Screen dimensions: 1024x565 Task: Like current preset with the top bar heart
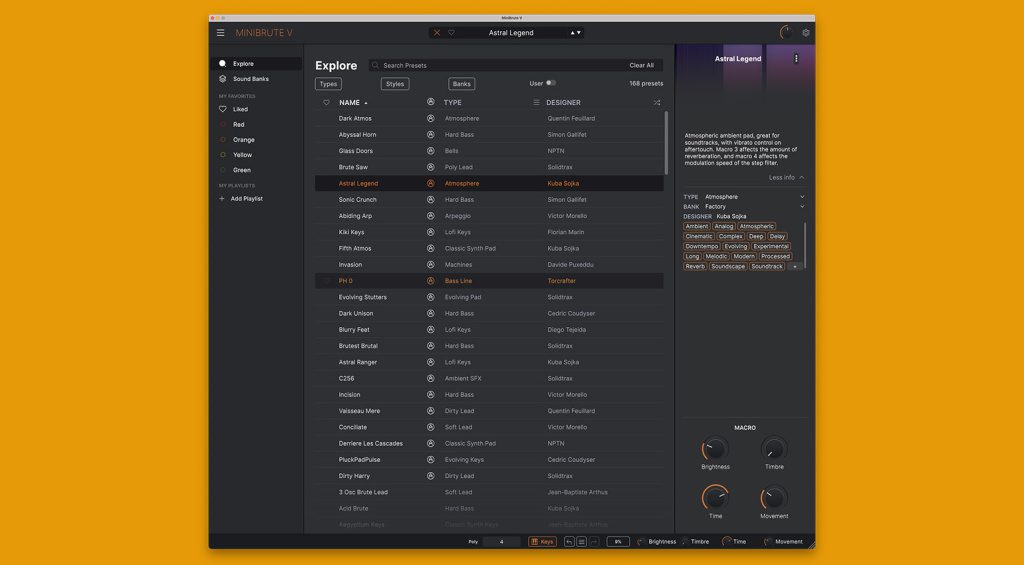coord(451,33)
